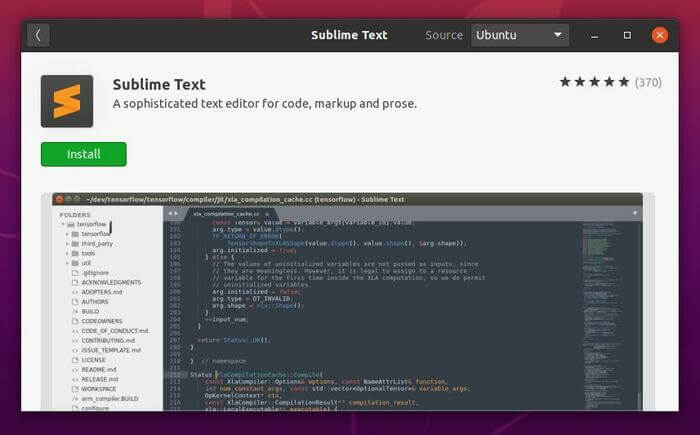Click the "Sublime Text" app name heading
The image size is (700, 435).
pyautogui.click(x=159, y=84)
